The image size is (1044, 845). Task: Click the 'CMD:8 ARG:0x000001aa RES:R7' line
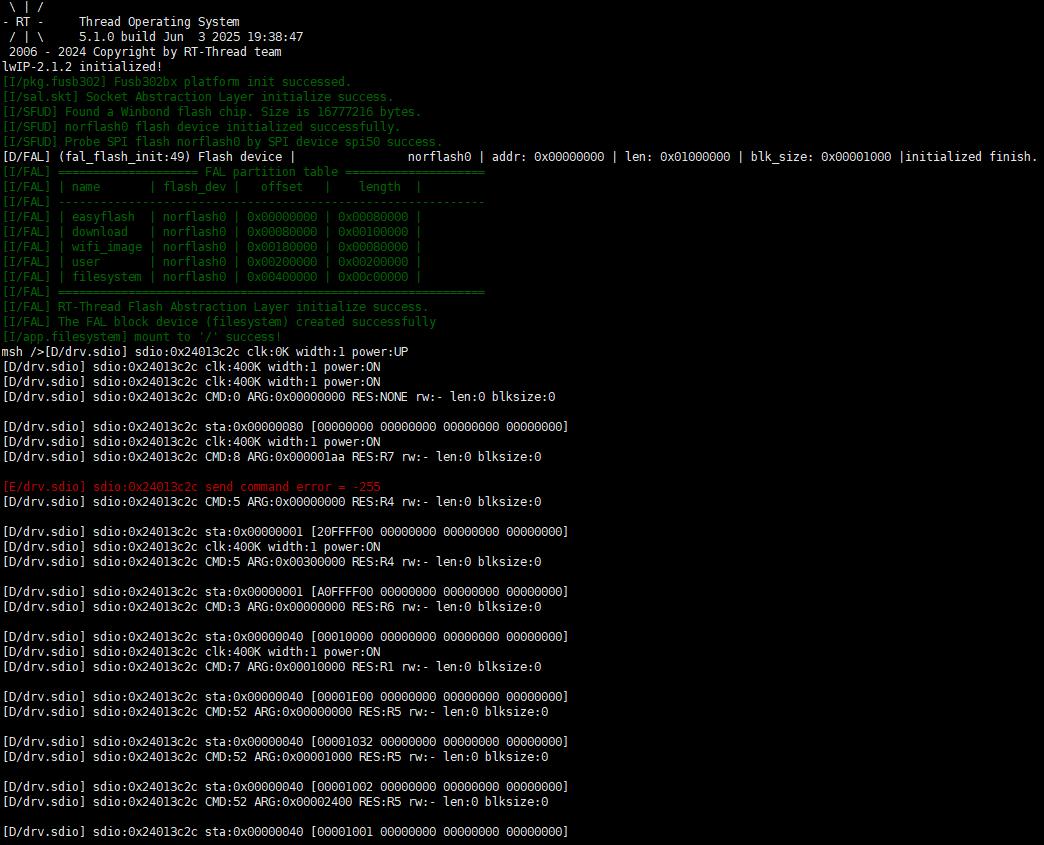(x=272, y=457)
